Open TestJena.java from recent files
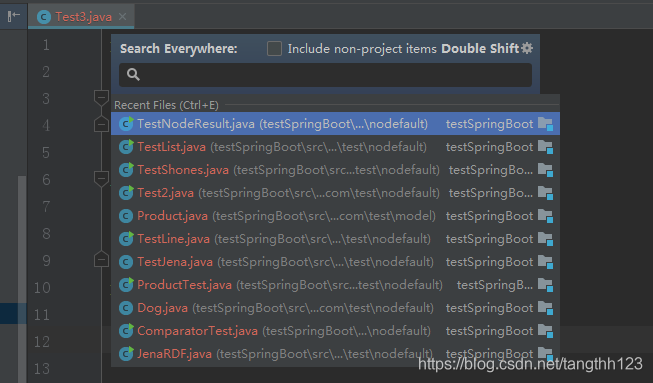Viewport: 653px width, 383px height. [x=335, y=261]
